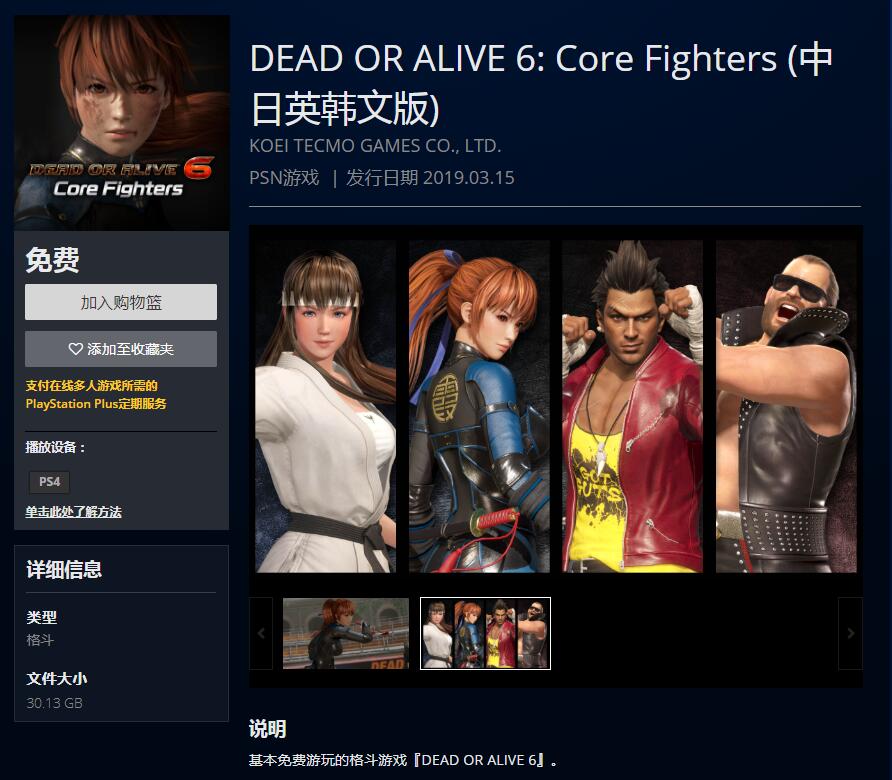Select the PS4 device badge
The image size is (892, 780).
(49, 482)
